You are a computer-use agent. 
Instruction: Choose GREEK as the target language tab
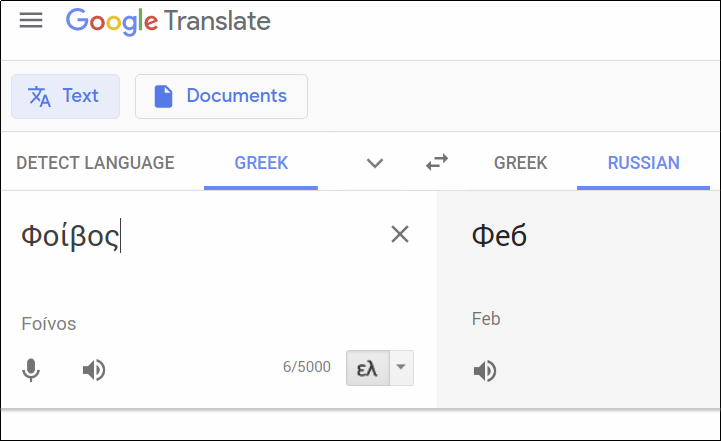coord(520,163)
